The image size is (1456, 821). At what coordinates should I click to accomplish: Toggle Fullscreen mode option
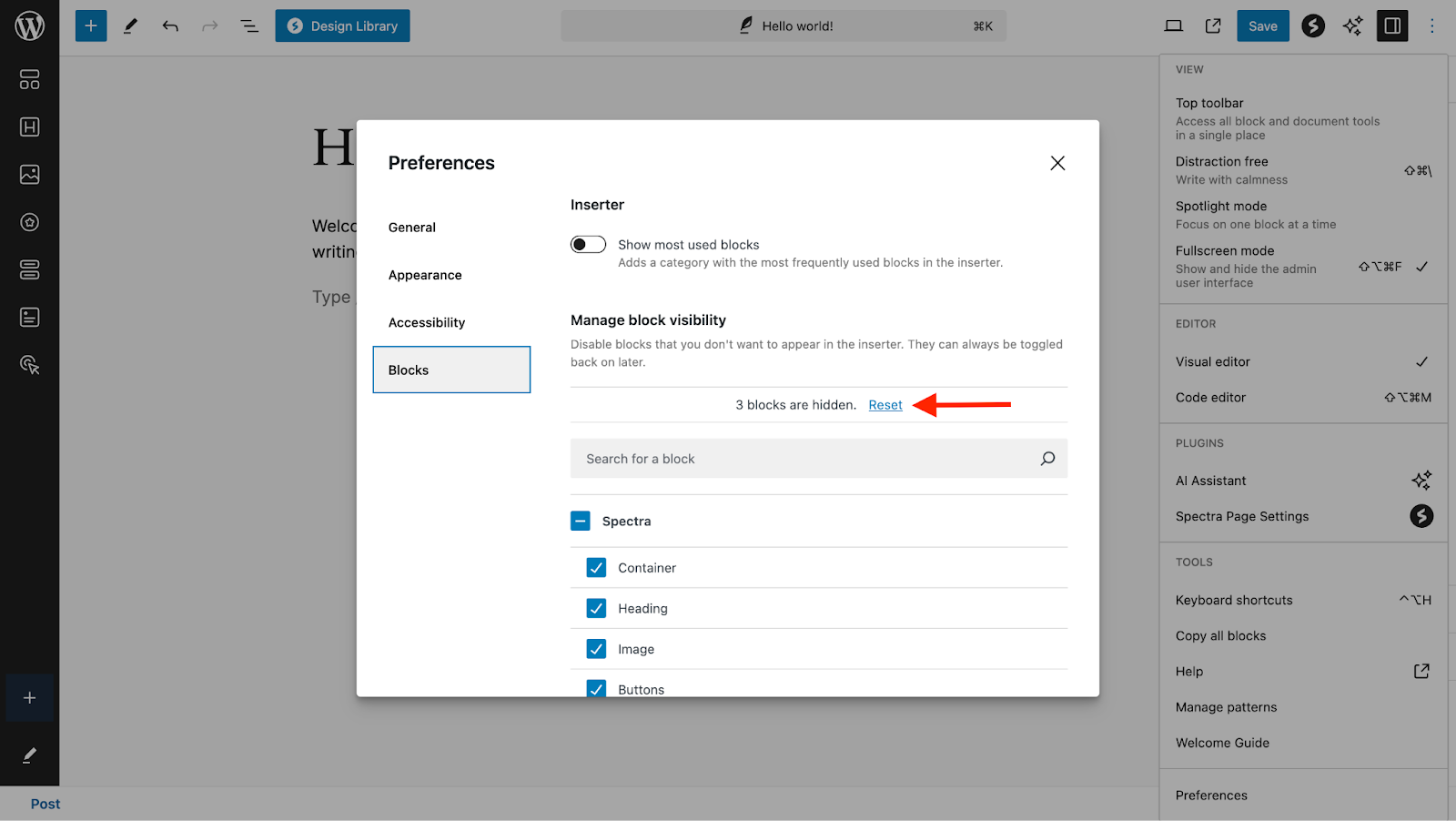click(1303, 266)
